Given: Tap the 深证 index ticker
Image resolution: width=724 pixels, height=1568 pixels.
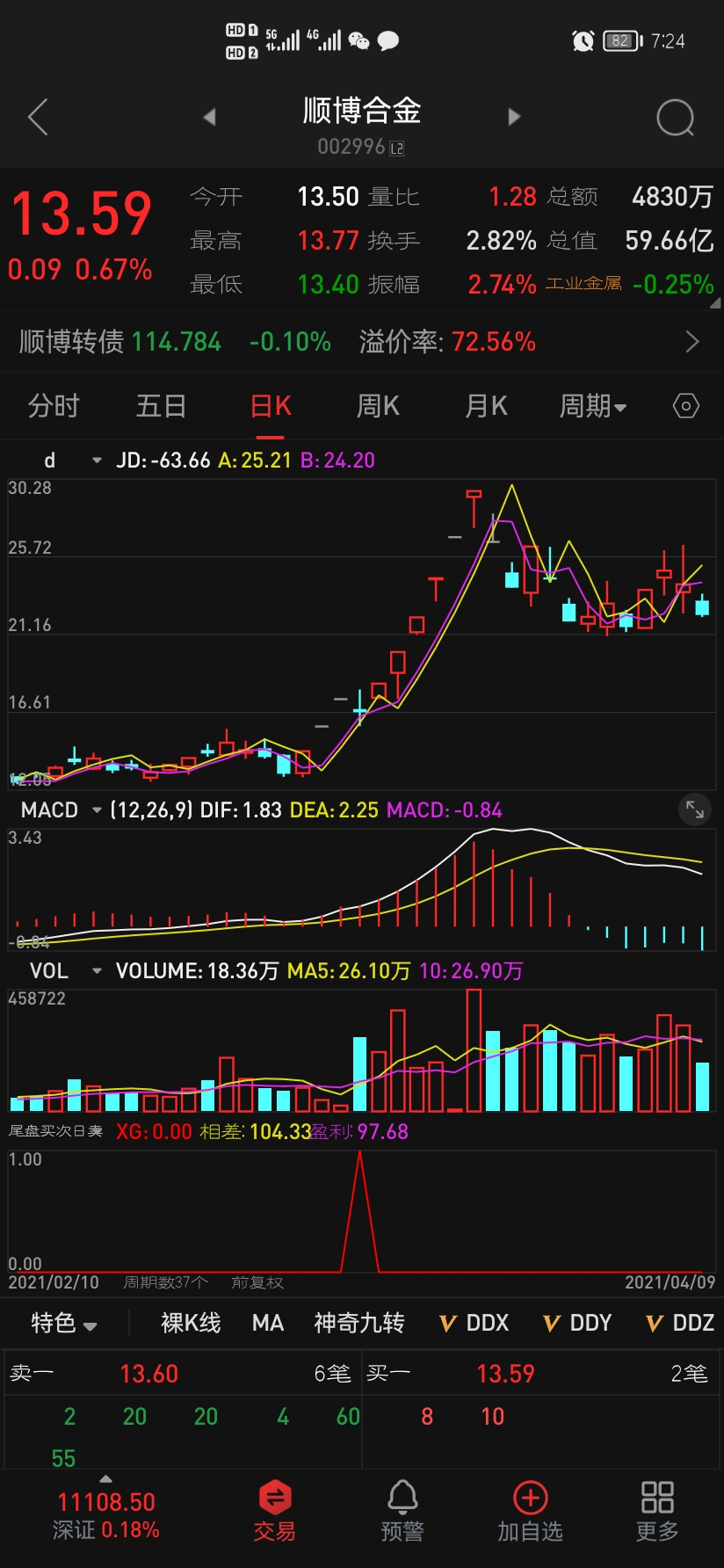Looking at the screenshot, I should 105,1516.
